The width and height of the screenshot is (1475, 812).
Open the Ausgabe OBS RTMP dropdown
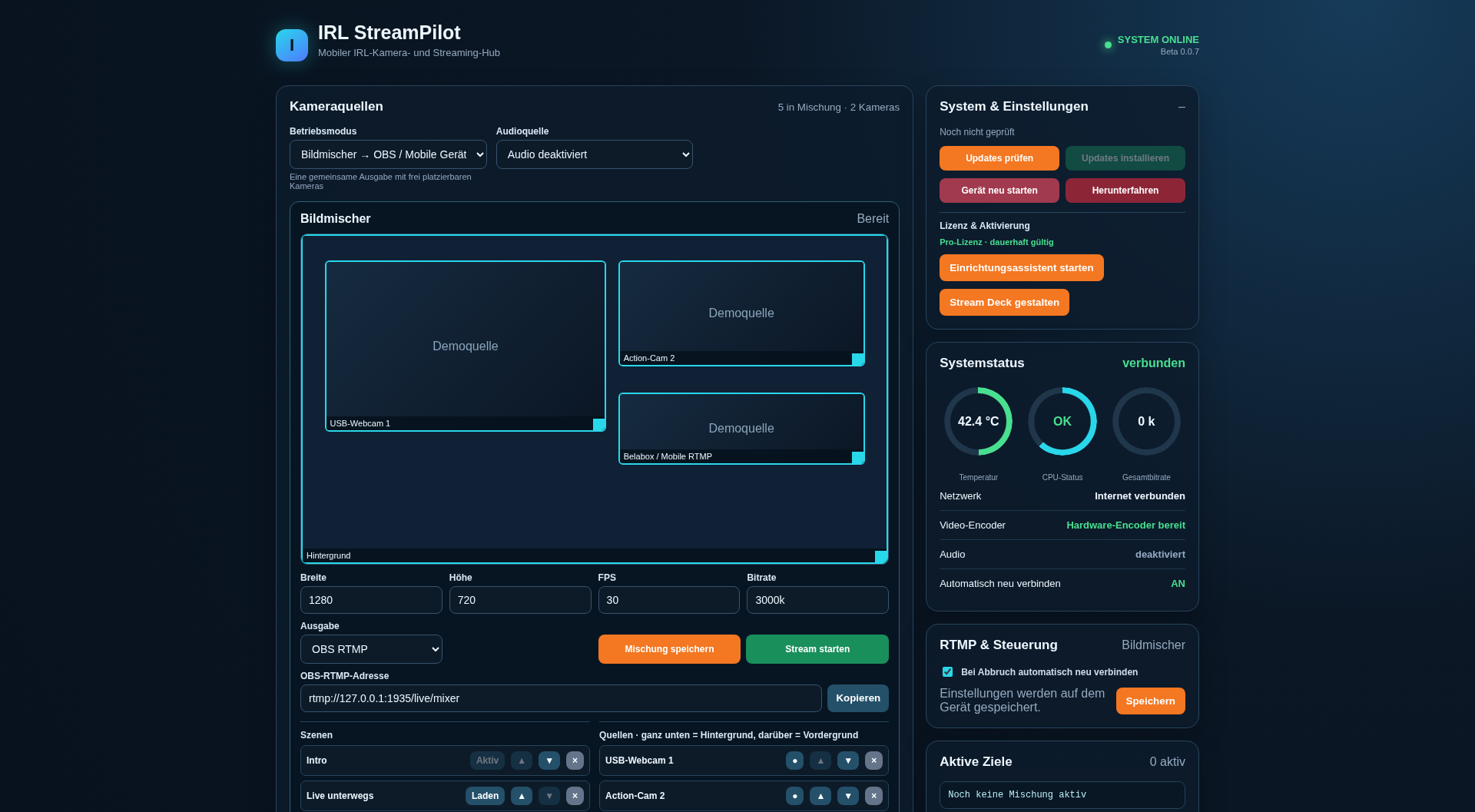click(x=371, y=649)
